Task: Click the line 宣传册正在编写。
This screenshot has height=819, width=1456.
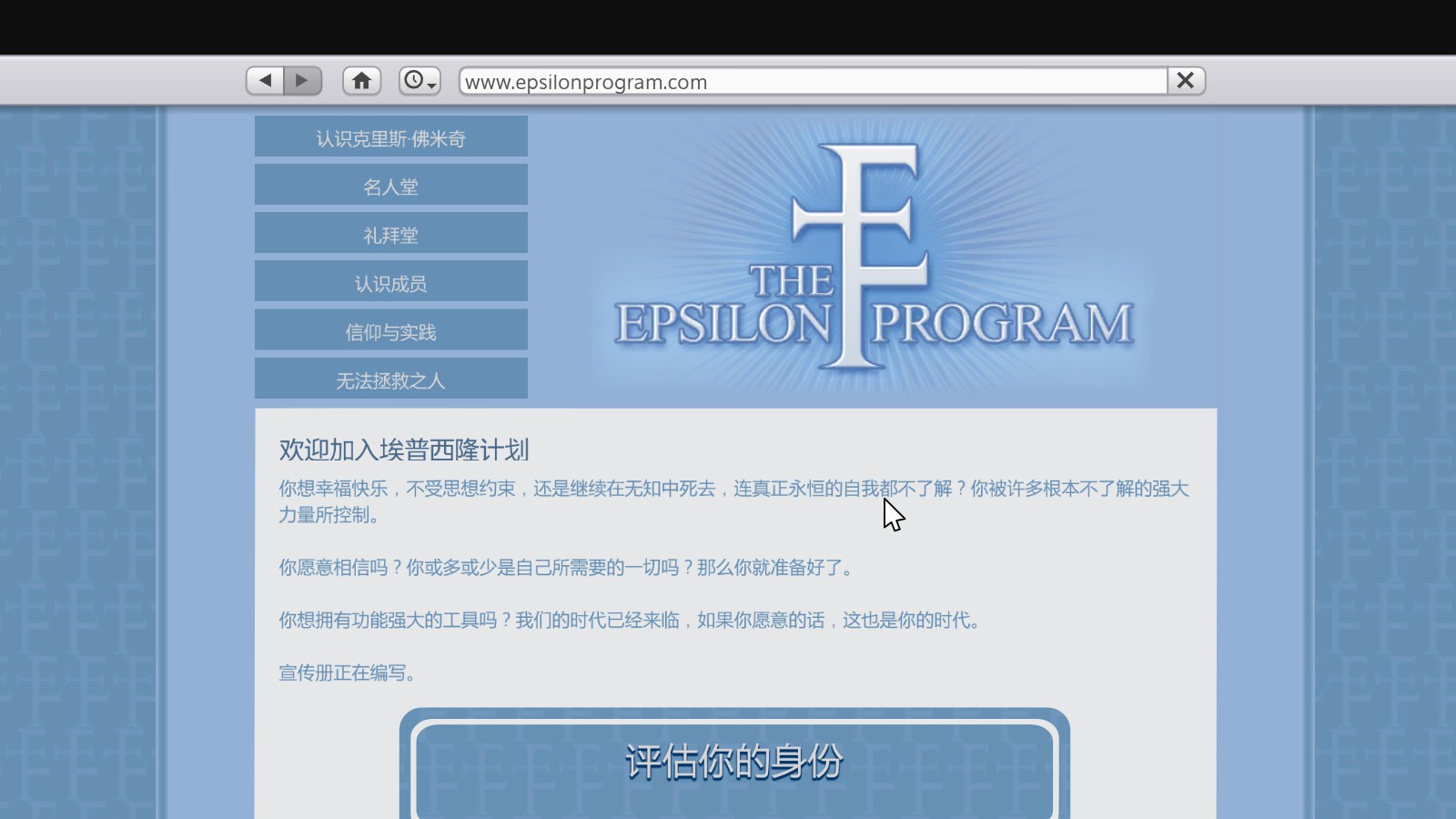Action: point(348,672)
